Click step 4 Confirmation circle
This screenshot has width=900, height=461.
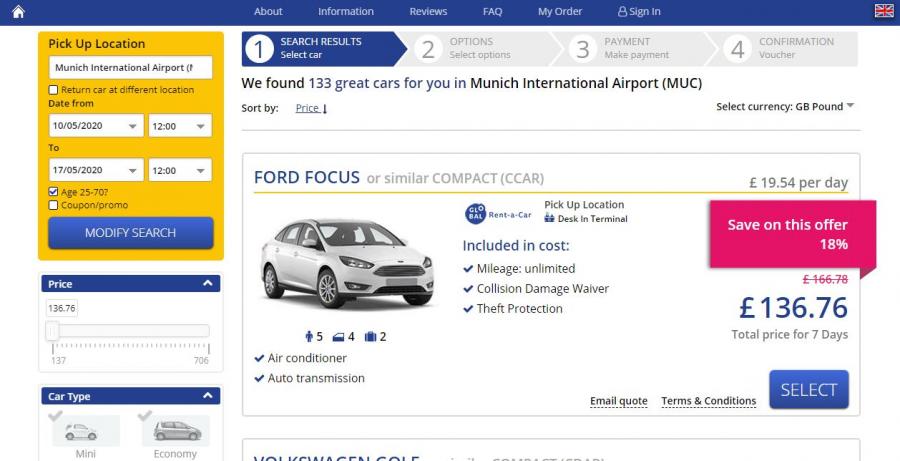738,49
